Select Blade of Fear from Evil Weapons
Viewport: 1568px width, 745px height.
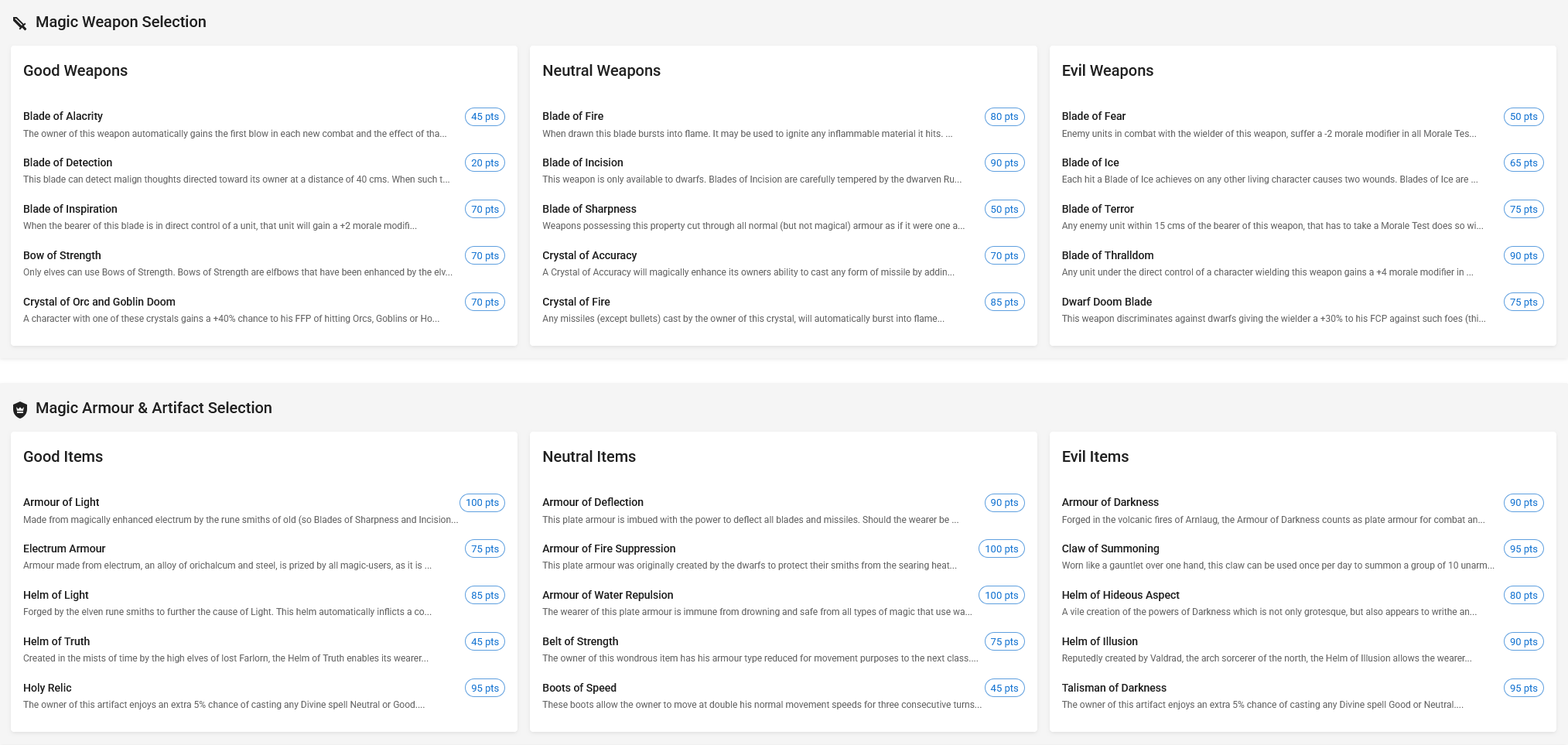click(1093, 116)
